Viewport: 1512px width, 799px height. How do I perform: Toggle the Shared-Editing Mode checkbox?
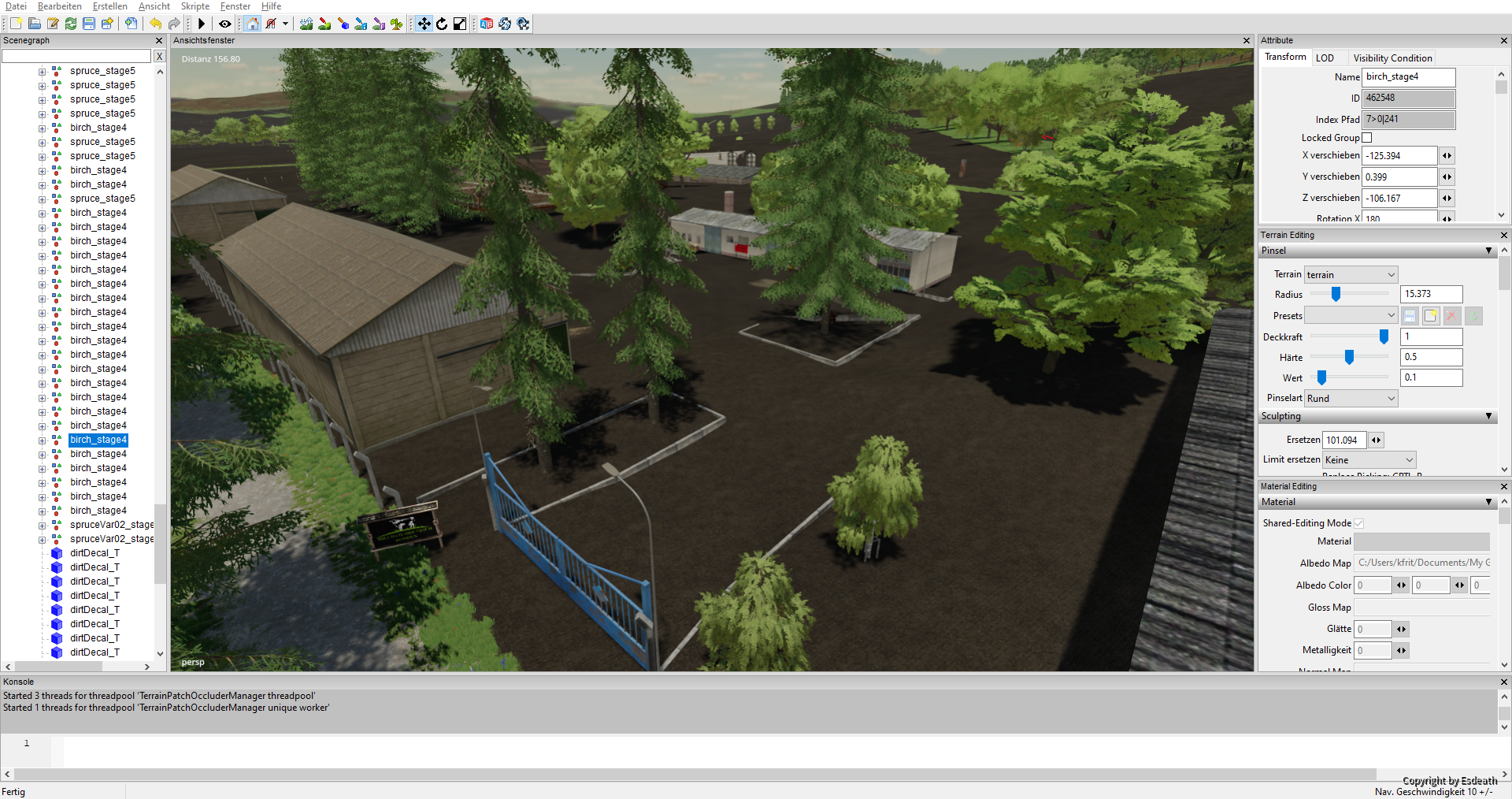pos(1358,523)
